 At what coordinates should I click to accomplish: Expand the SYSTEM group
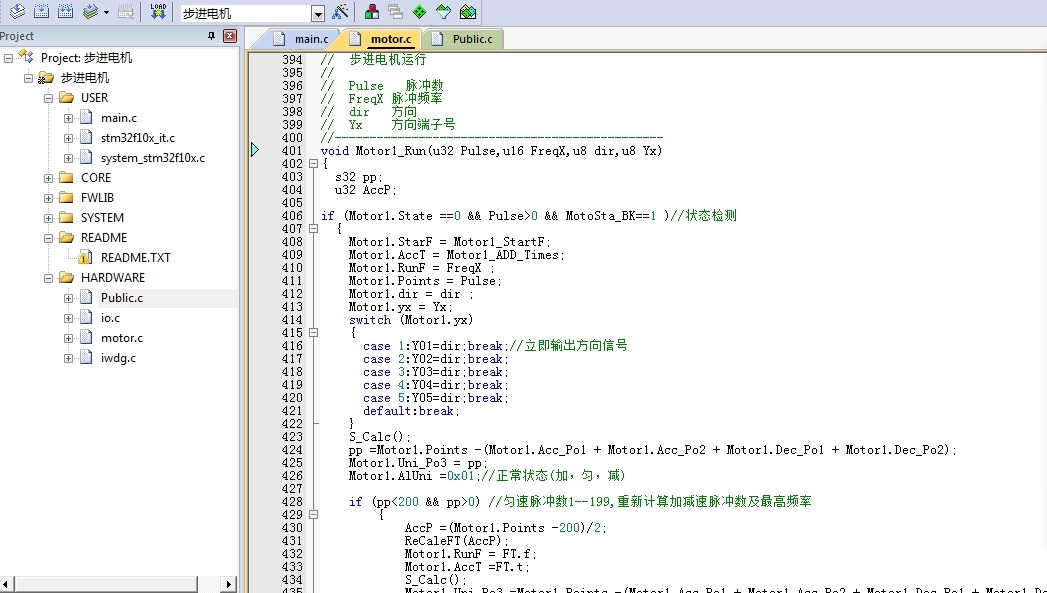point(48,218)
